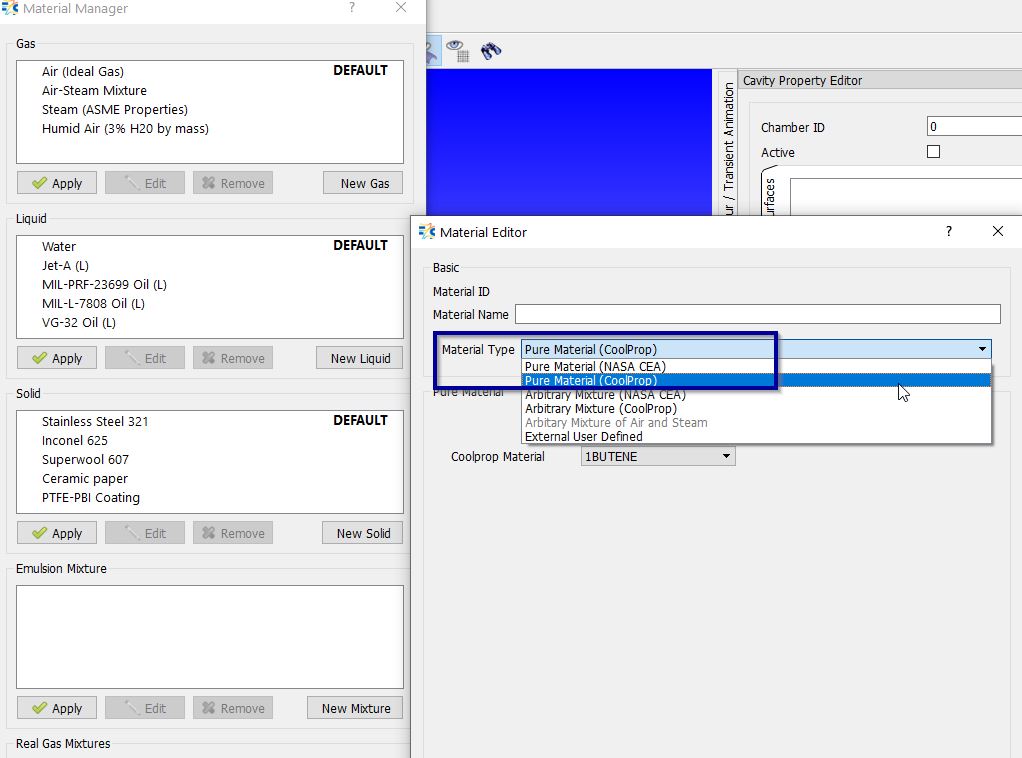
Task: Click the Material Manager help question mark
Action: pyautogui.click(x=351, y=8)
